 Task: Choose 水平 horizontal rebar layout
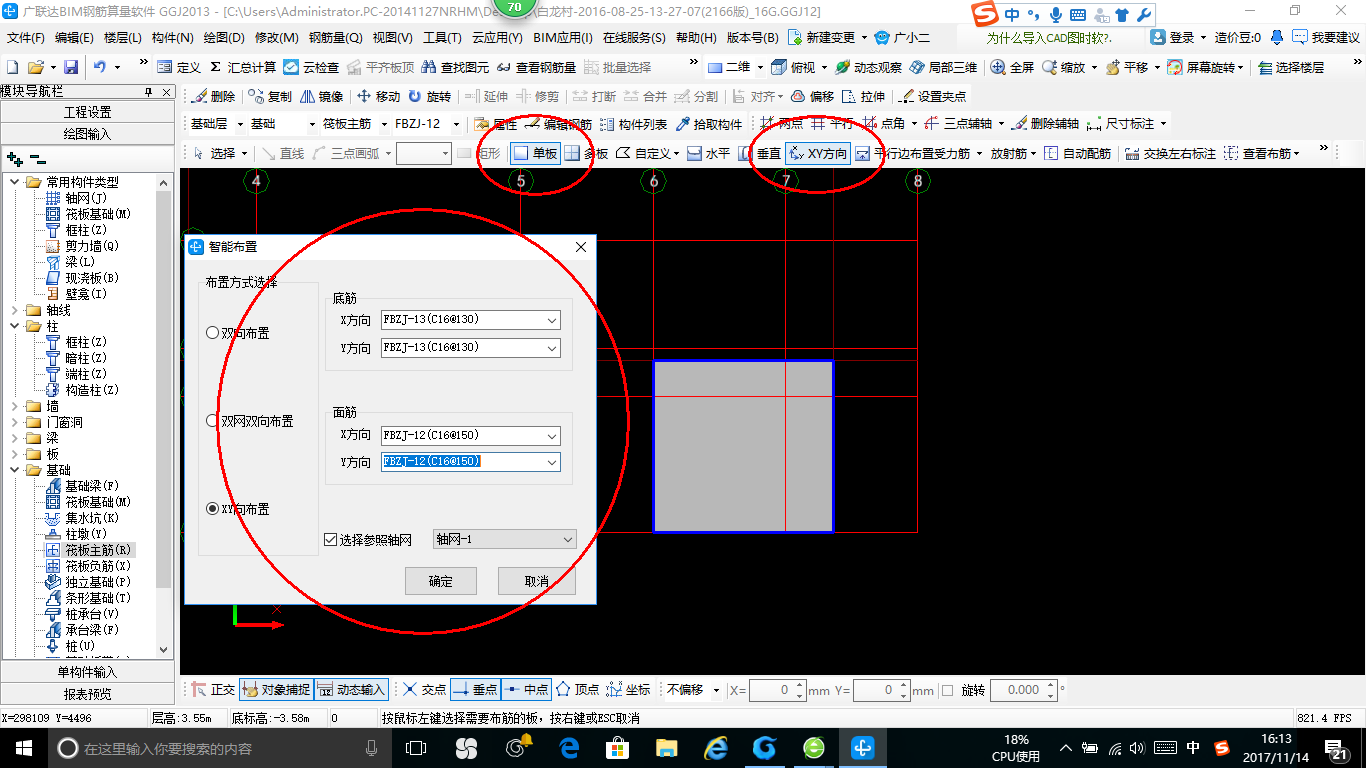(x=708, y=153)
